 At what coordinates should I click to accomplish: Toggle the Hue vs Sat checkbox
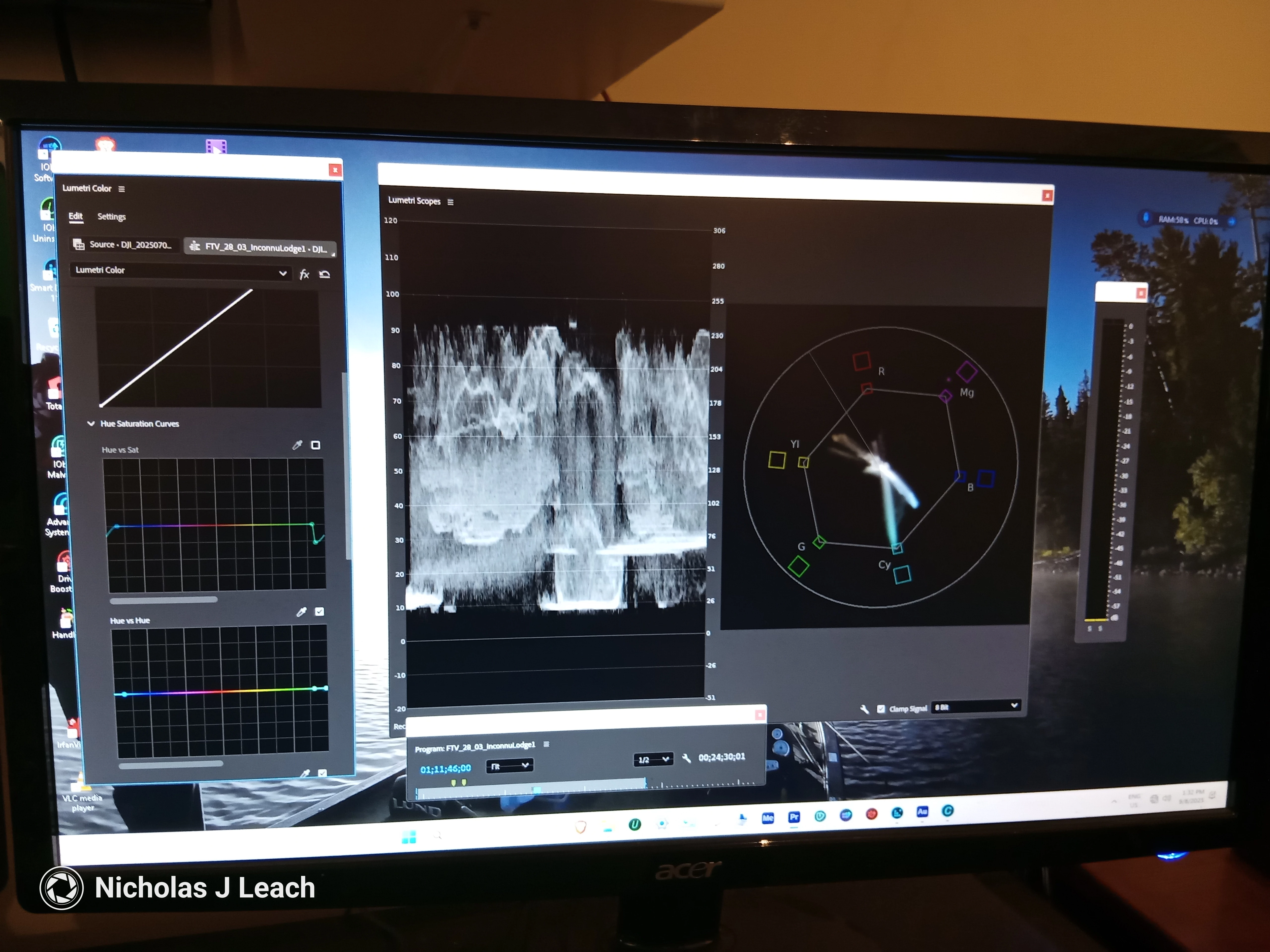tap(315, 445)
